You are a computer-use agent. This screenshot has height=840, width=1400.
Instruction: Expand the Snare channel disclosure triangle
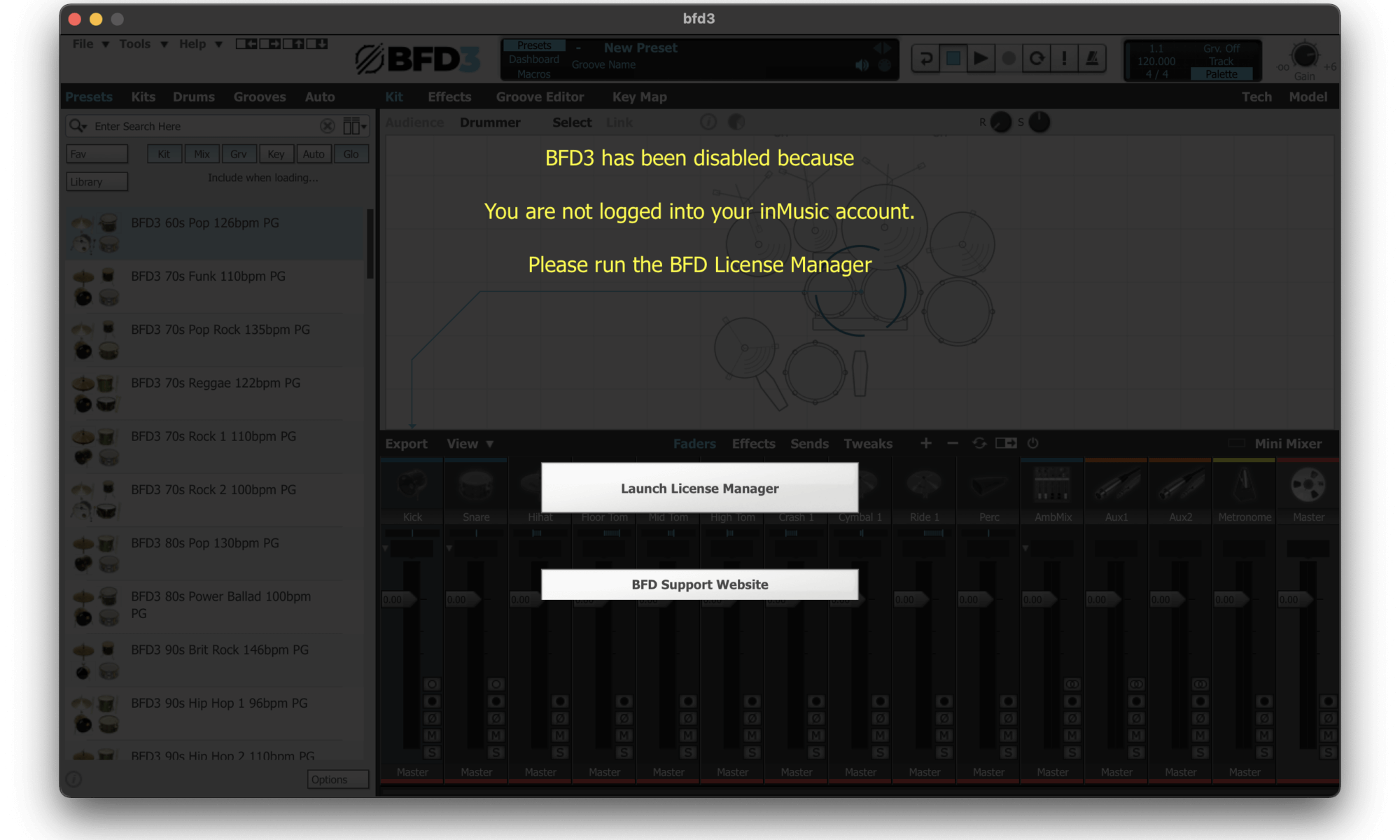click(449, 548)
